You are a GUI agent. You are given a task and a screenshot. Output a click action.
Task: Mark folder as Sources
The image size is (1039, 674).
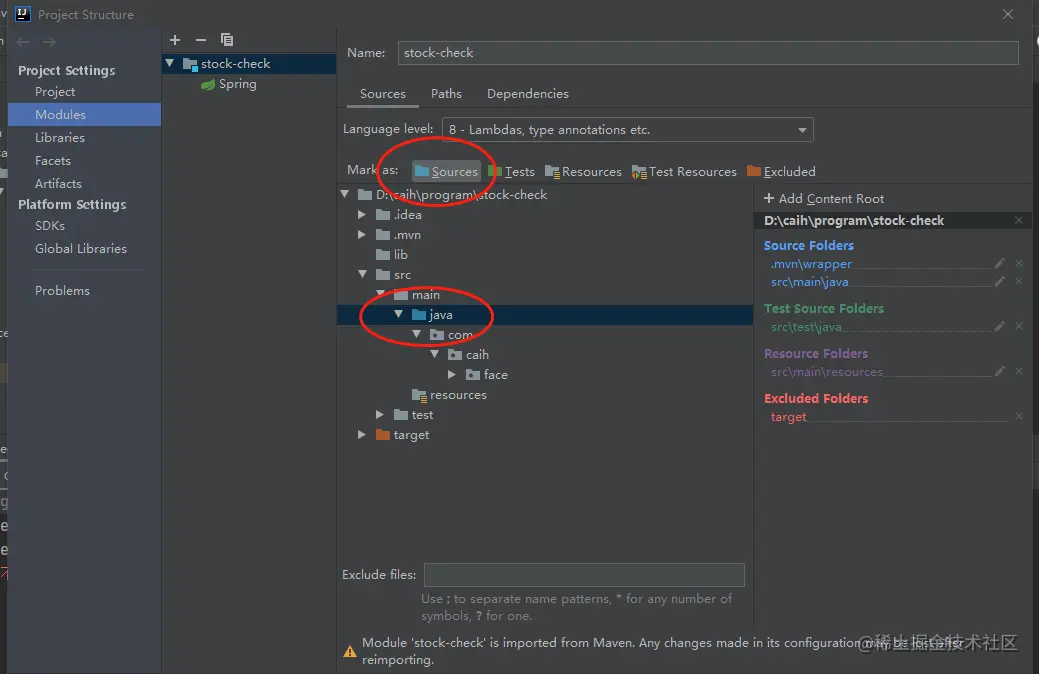[446, 172]
